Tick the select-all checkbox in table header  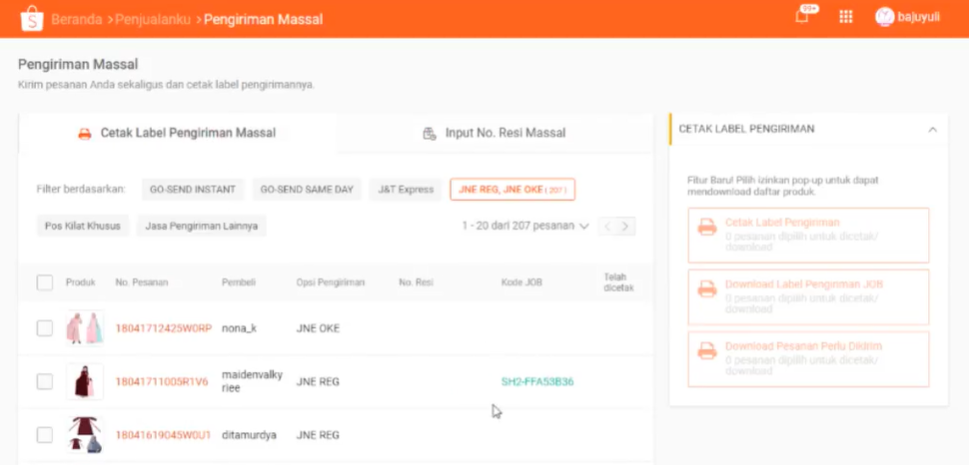coord(44,283)
